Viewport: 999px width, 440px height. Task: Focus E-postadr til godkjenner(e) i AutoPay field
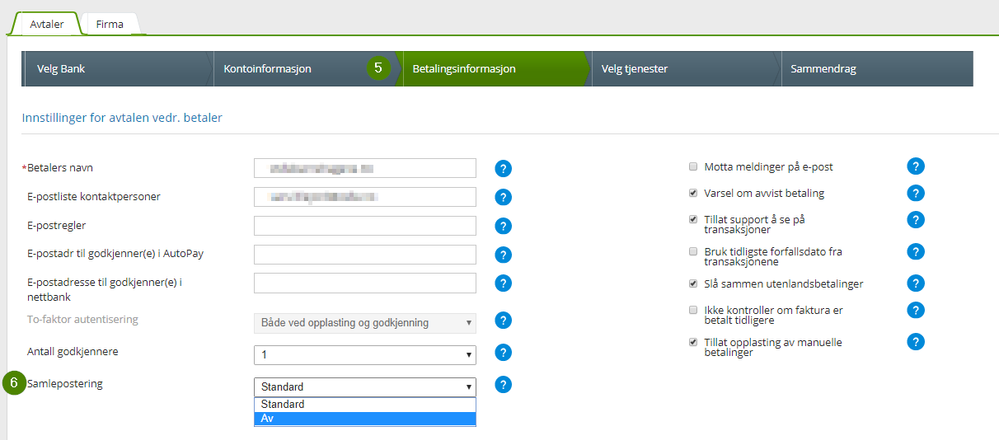point(365,255)
